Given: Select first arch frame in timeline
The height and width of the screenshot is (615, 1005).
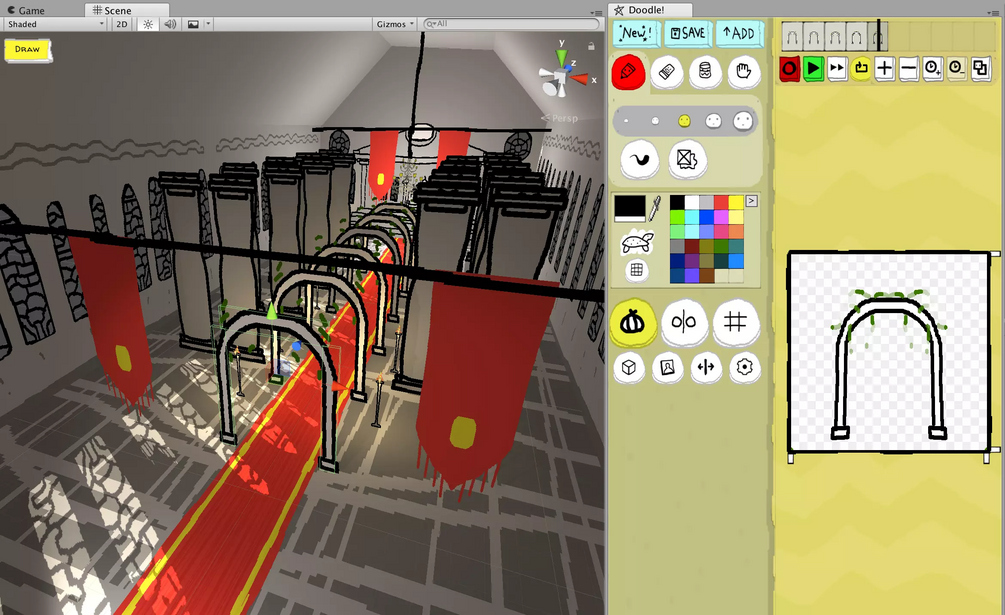Looking at the screenshot, I should (792, 36).
